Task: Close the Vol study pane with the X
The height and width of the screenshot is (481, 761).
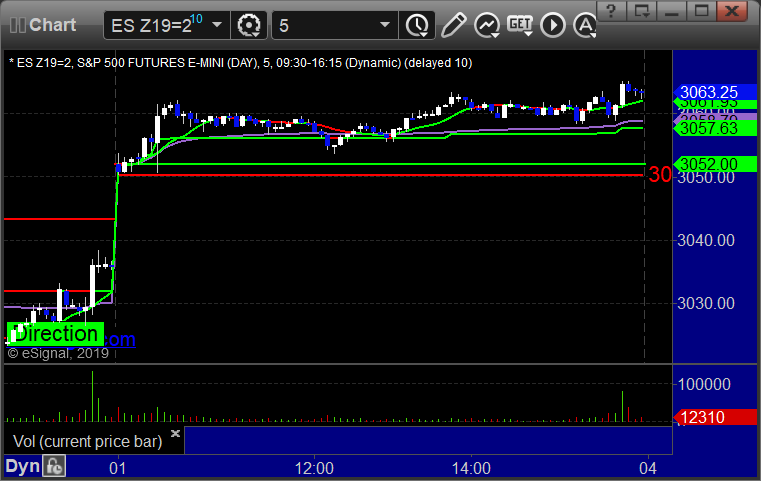Action: (x=175, y=433)
